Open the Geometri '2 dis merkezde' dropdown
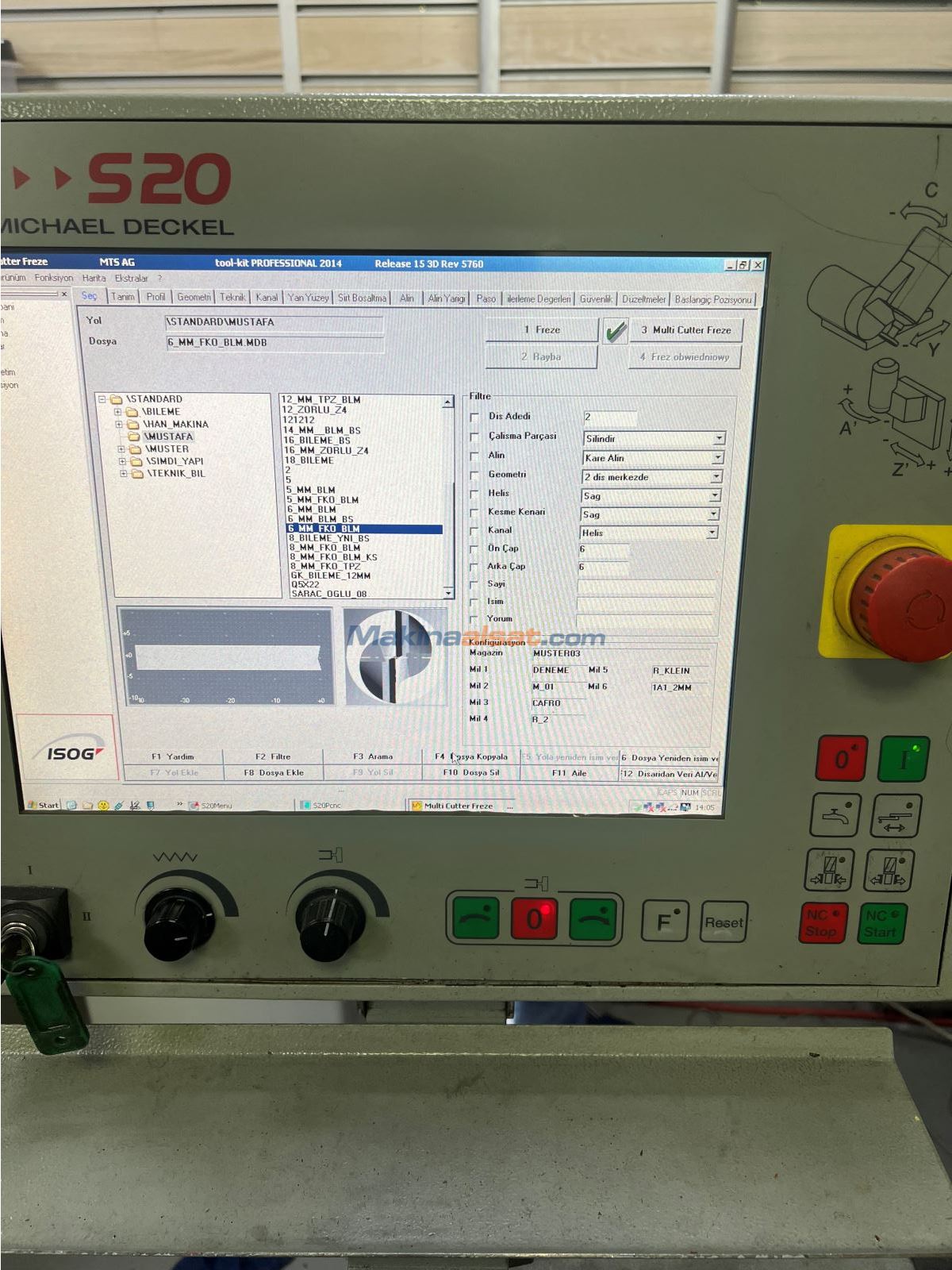 716,477
